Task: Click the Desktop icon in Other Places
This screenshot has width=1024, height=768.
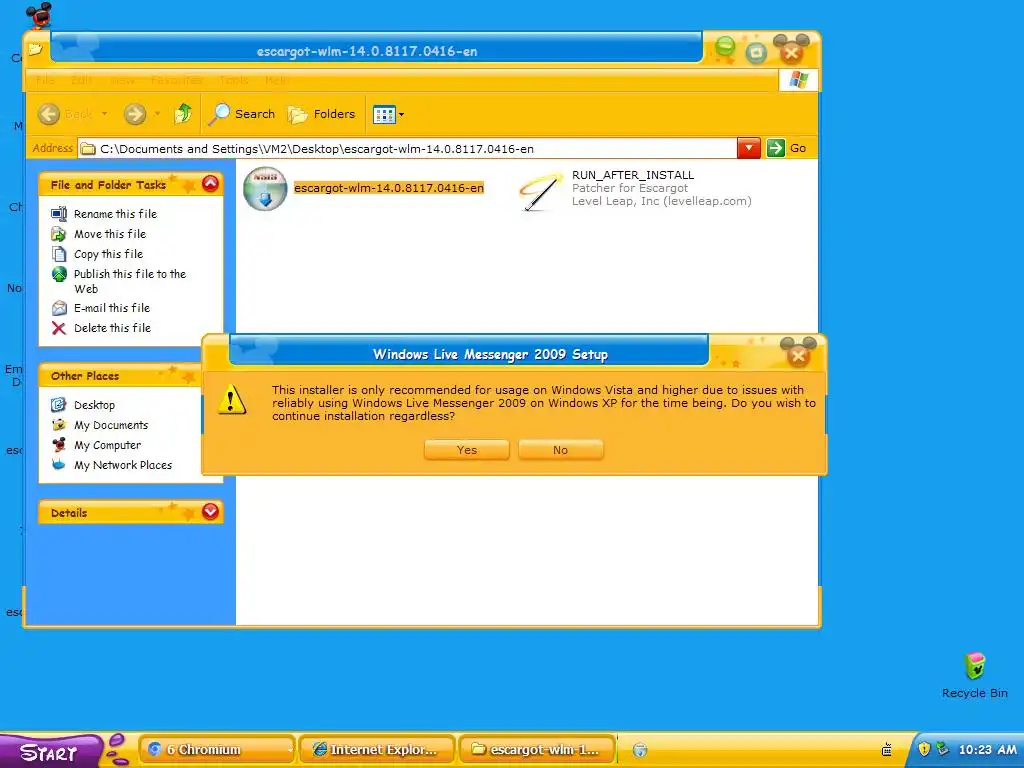Action: [59, 405]
